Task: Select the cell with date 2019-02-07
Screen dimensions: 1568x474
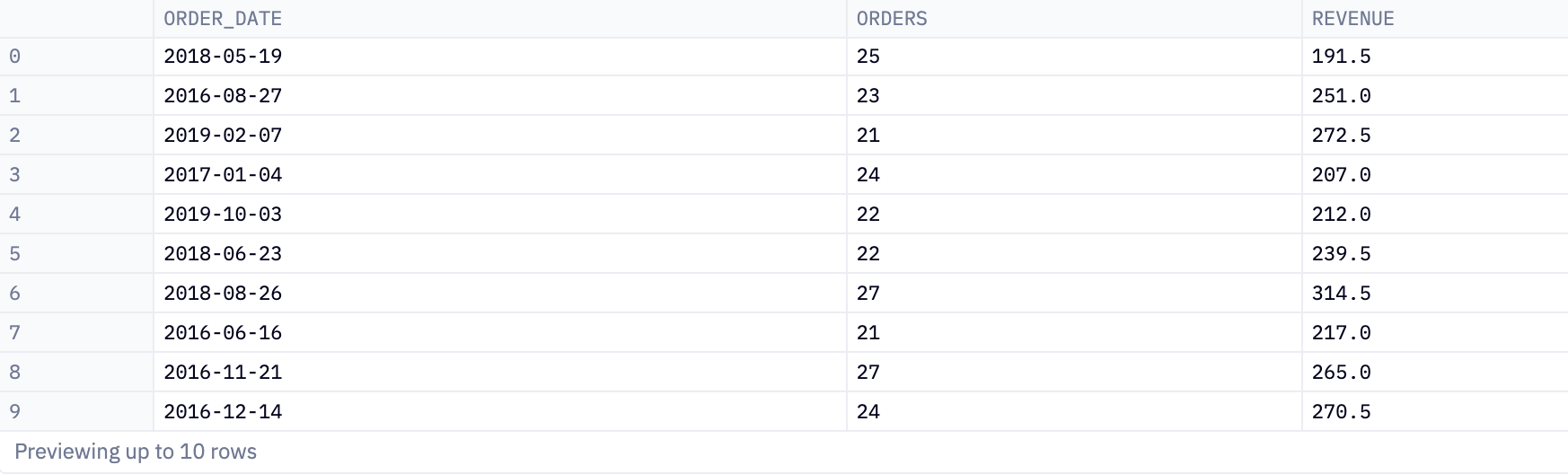Action: [499, 136]
